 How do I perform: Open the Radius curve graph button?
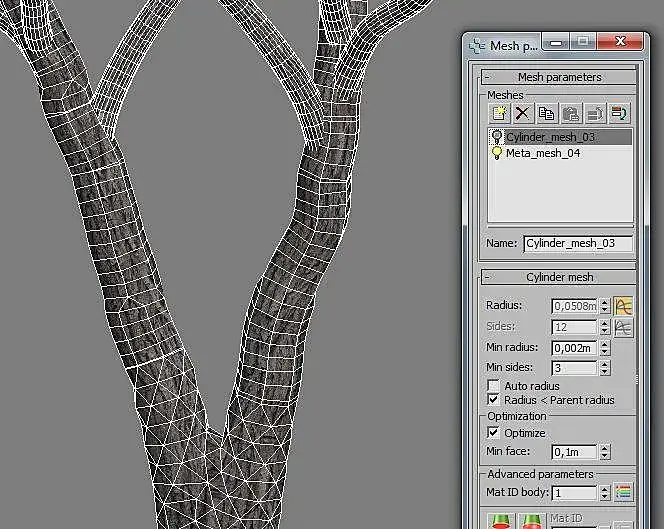[x=623, y=306]
